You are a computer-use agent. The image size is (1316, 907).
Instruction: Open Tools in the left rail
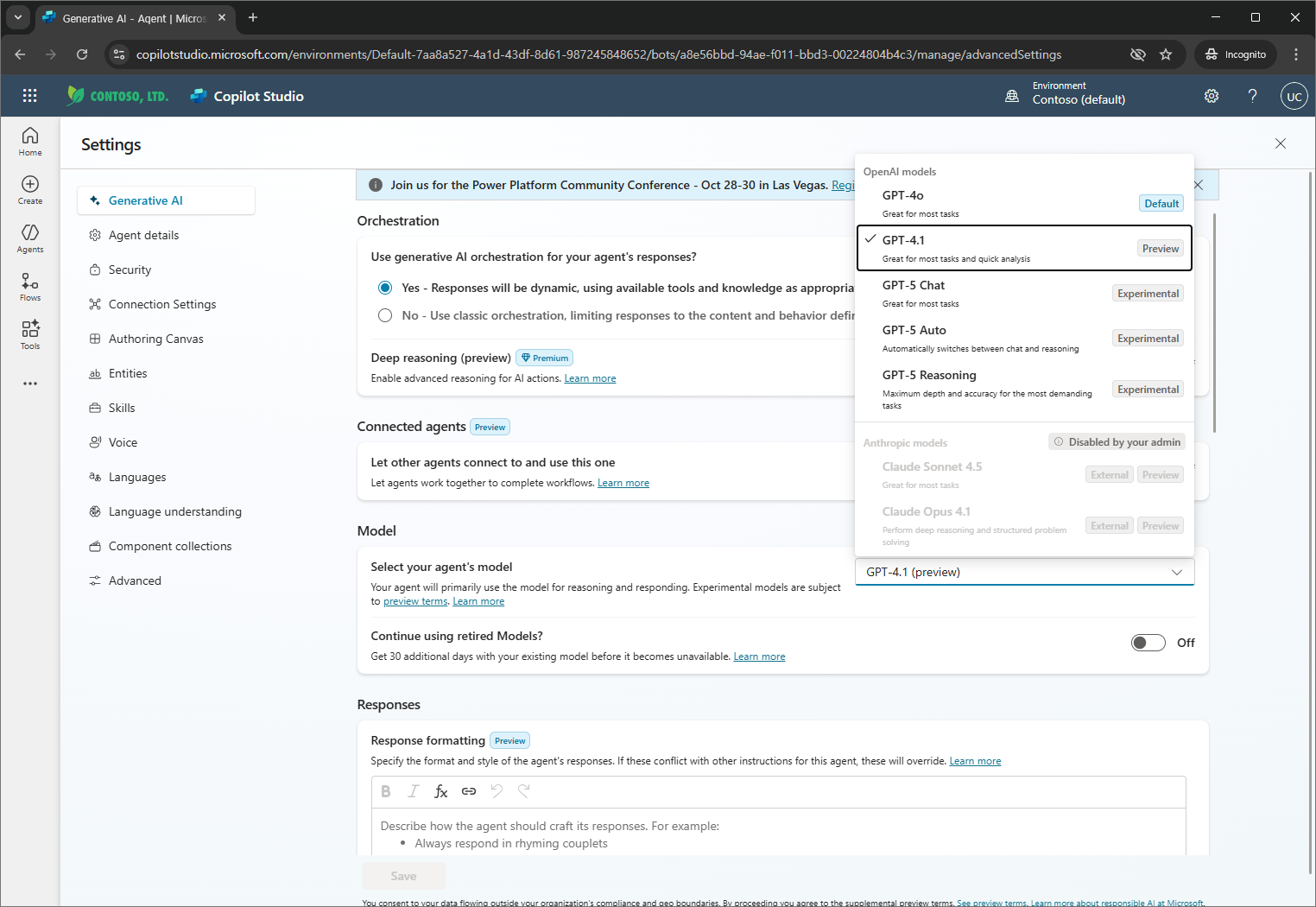[30, 335]
